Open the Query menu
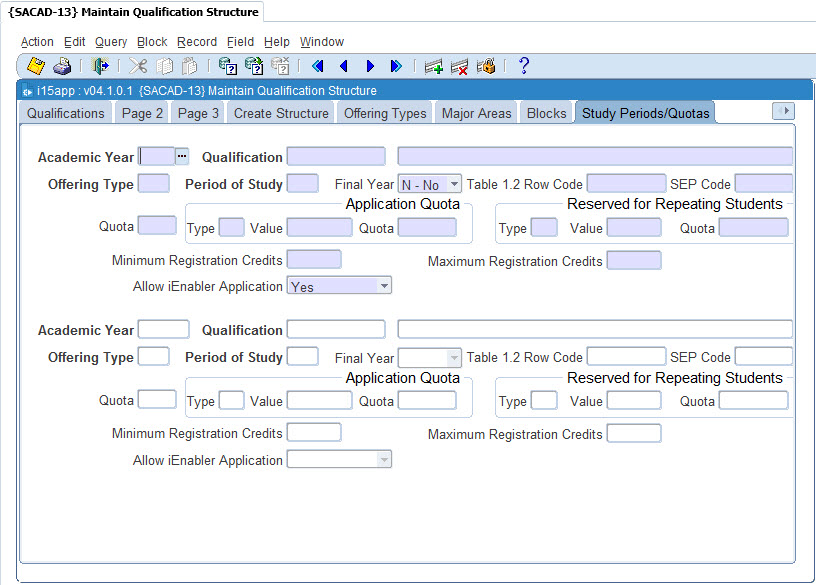 pyautogui.click(x=111, y=42)
